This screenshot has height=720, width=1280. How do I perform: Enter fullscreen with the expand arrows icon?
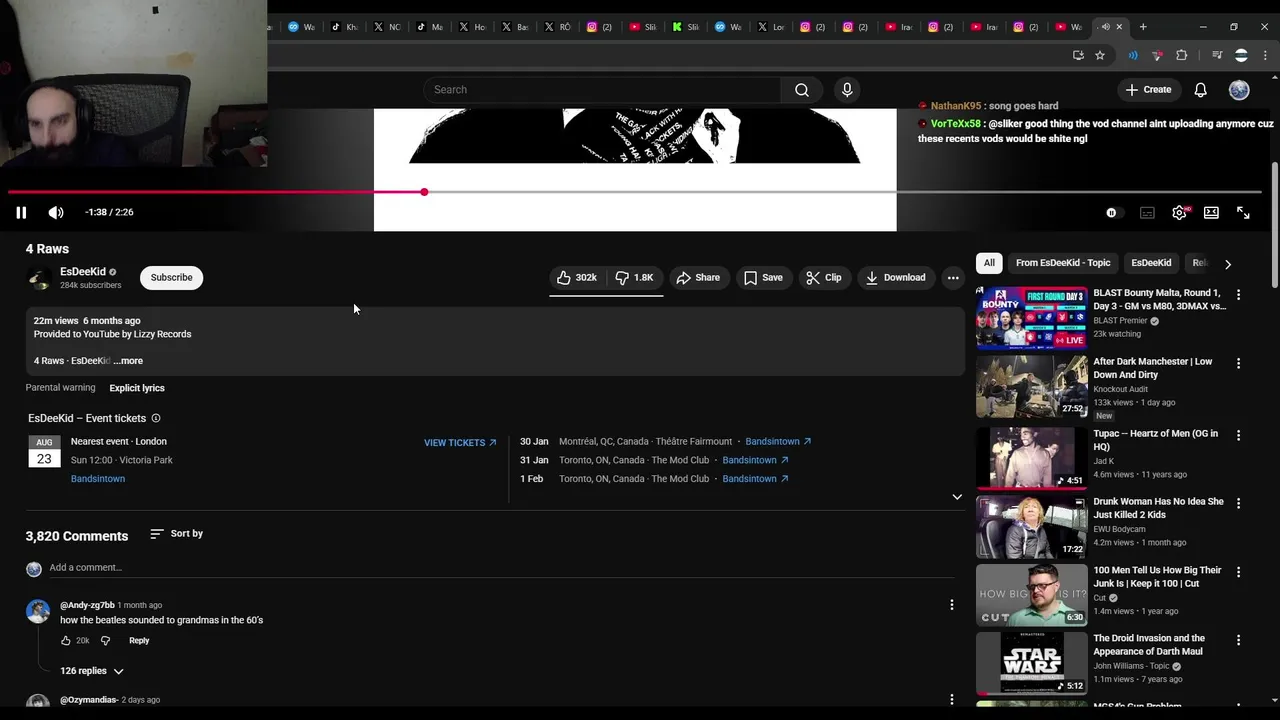1243,212
